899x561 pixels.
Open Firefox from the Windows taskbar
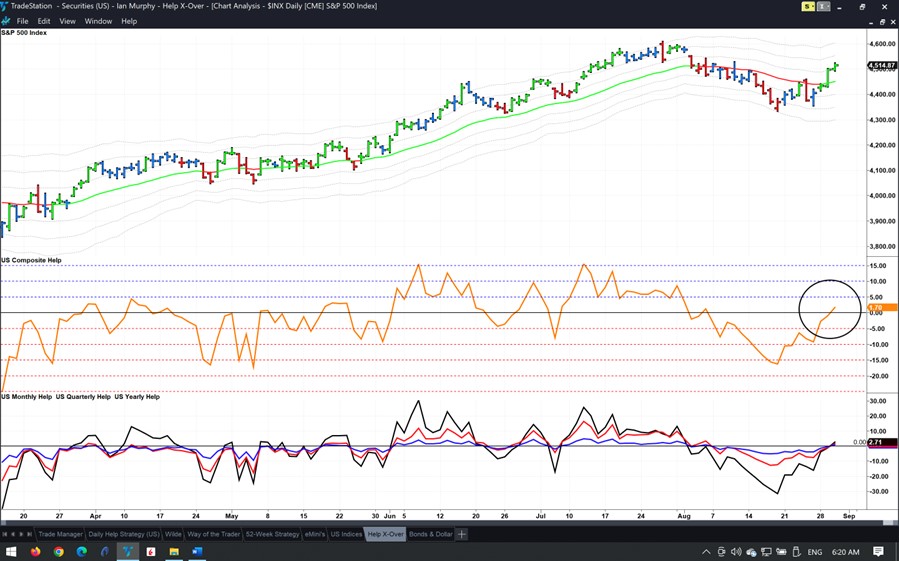click(36, 551)
